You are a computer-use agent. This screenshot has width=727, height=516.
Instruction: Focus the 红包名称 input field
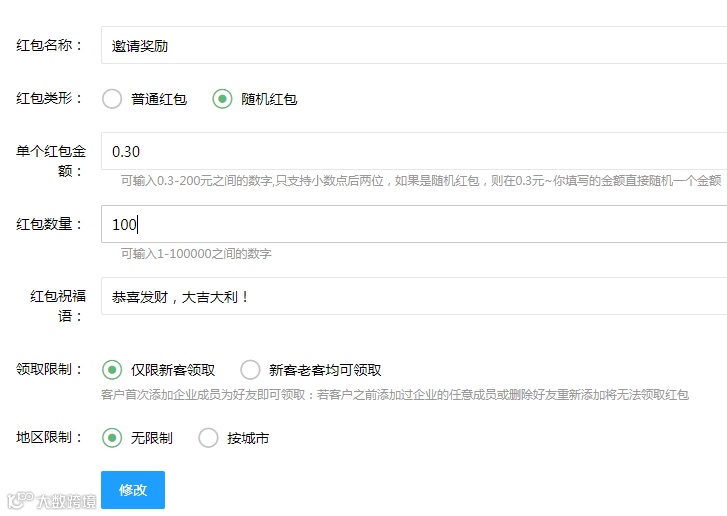[x=414, y=45]
